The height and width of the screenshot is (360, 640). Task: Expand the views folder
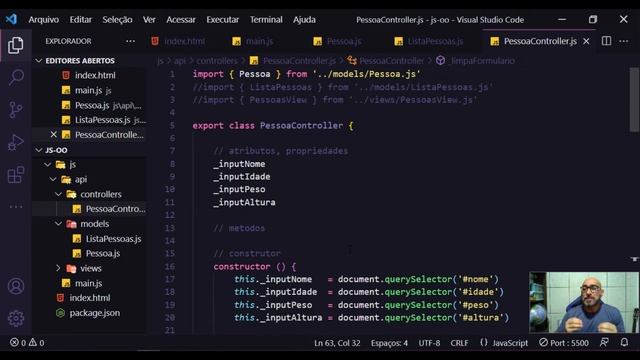coord(89,268)
